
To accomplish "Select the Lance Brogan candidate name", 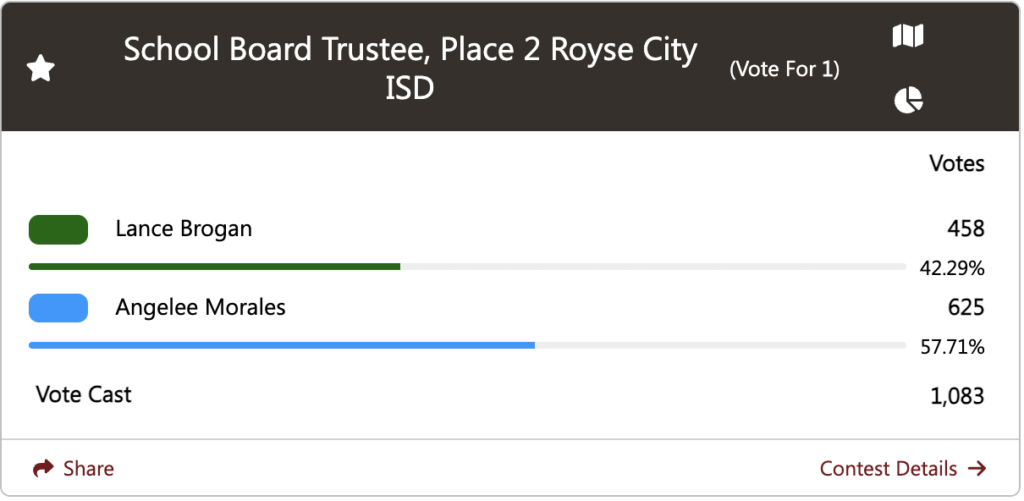I will [x=184, y=229].
